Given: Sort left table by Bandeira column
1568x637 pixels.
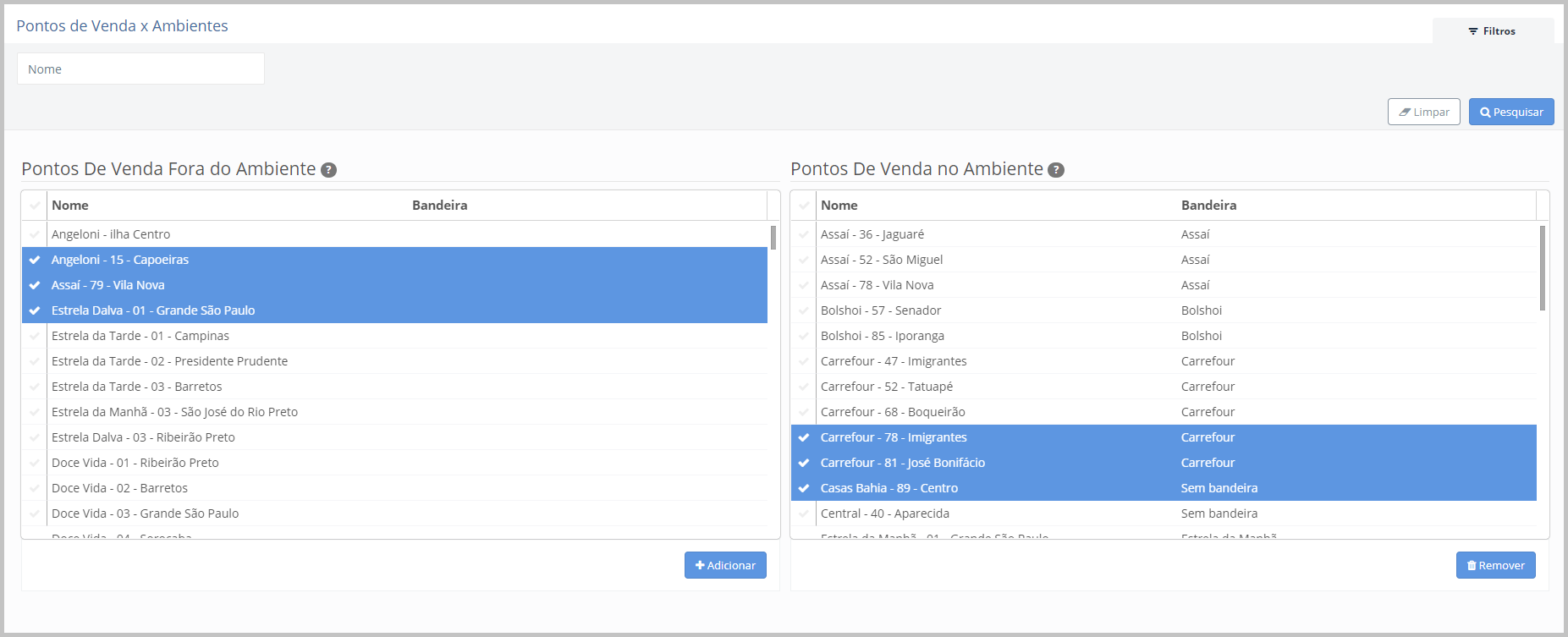Looking at the screenshot, I should click(x=440, y=206).
